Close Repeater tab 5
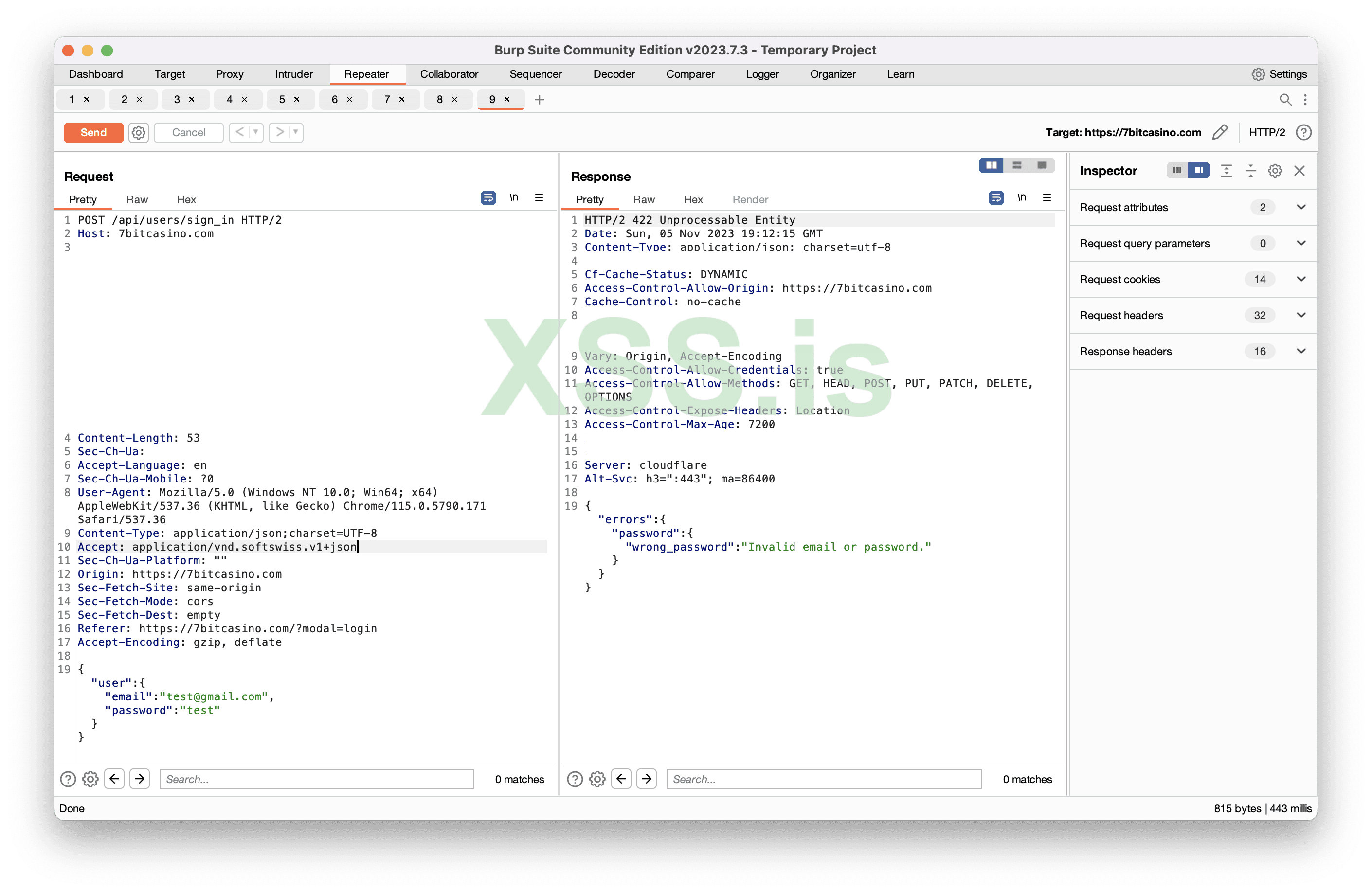The image size is (1372, 892). click(x=297, y=100)
